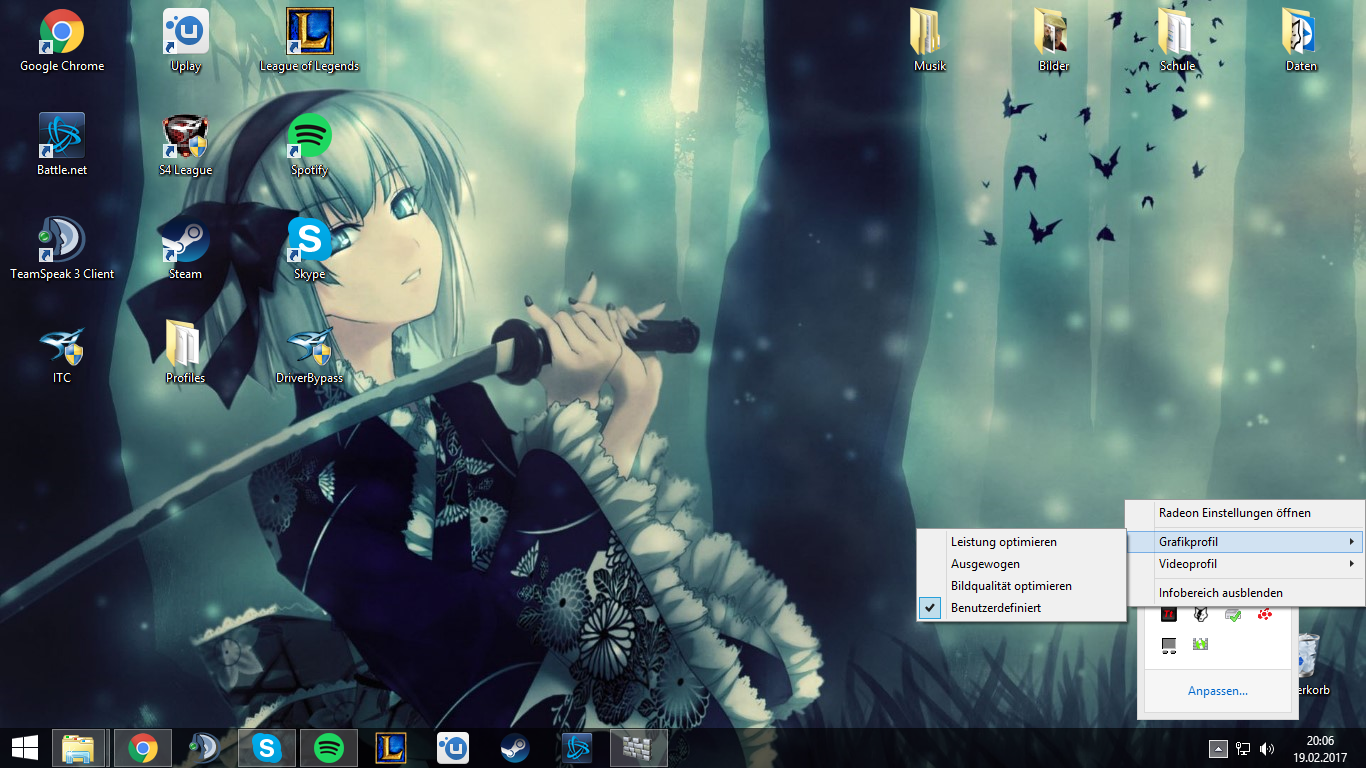Open network status in the system tray
The width and height of the screenshot is (1366, 768).
tap(1243, 748)
